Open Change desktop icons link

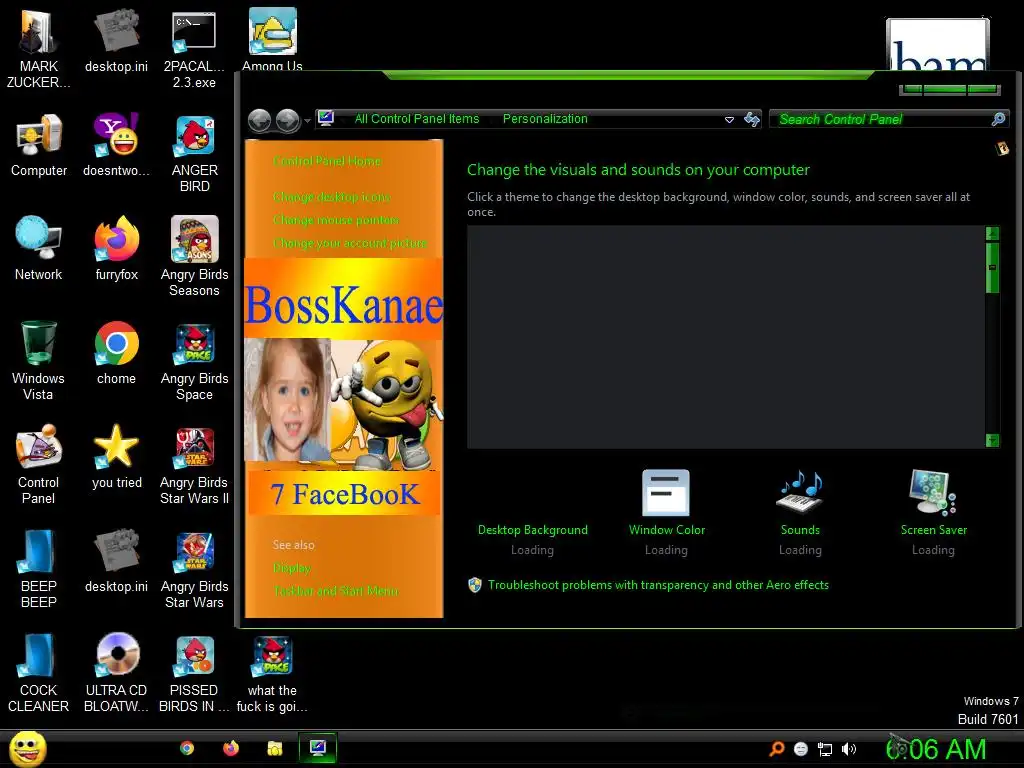[x=332, y=197]
